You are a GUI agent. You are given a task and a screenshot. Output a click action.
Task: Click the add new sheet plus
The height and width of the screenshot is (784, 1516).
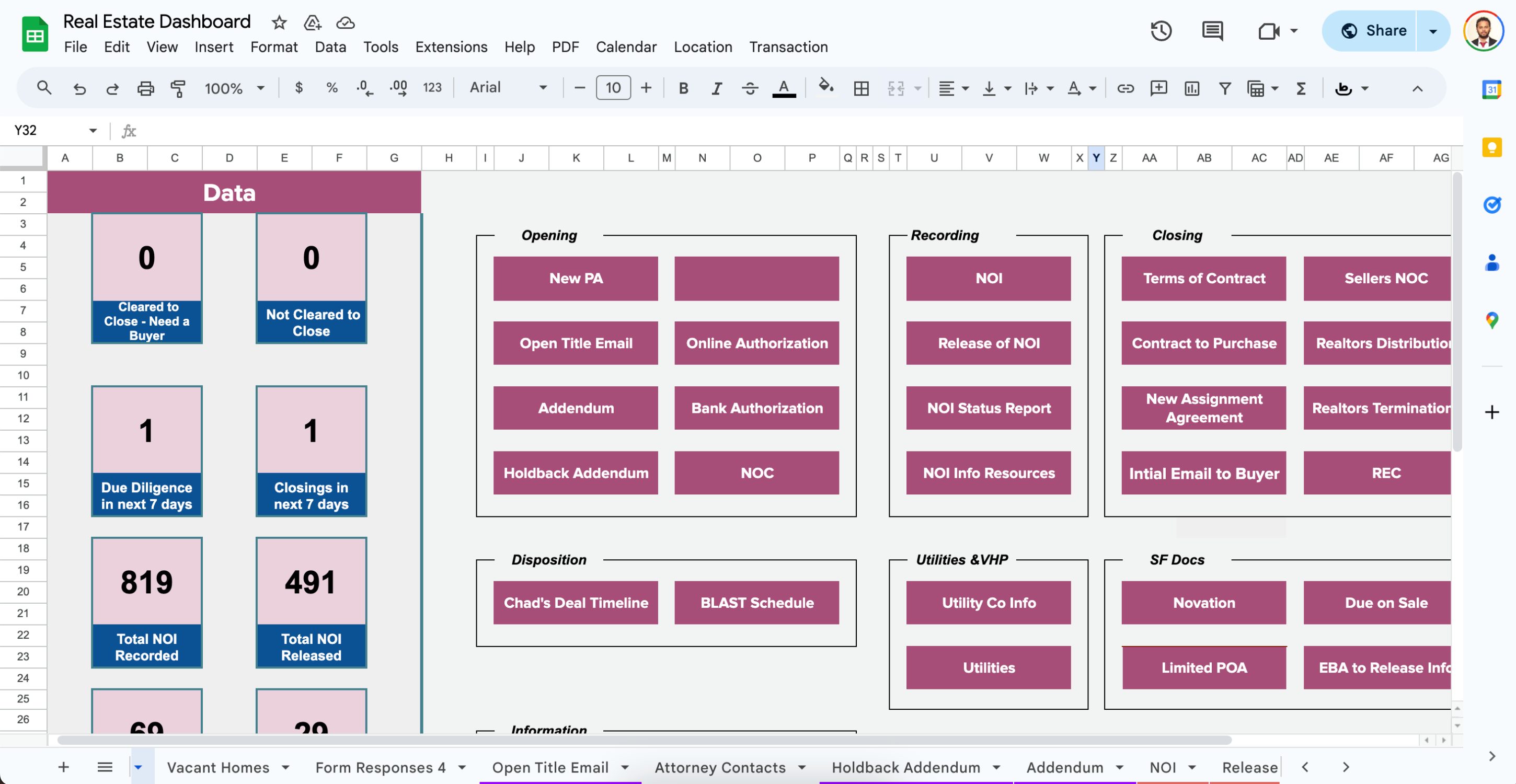pyautogui.click(x=64, y=767)
